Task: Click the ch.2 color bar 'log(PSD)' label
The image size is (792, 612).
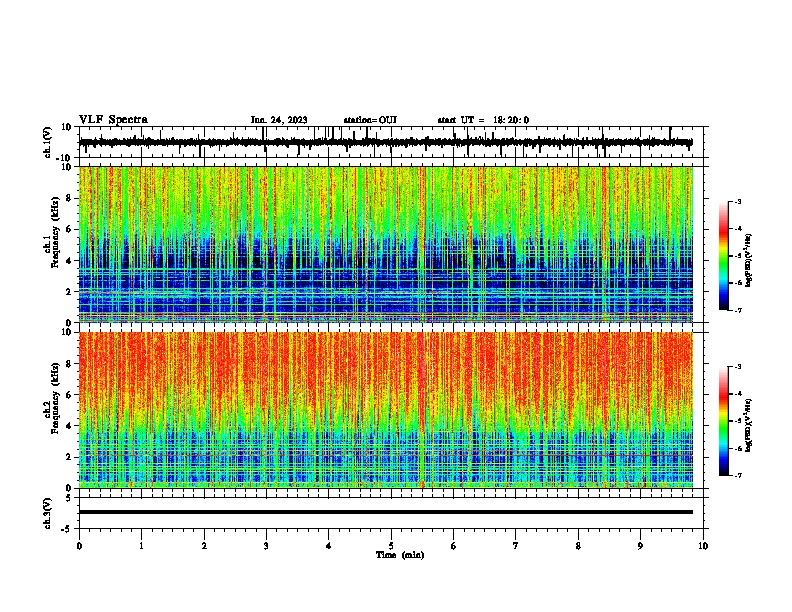Action: coord(749,425)
